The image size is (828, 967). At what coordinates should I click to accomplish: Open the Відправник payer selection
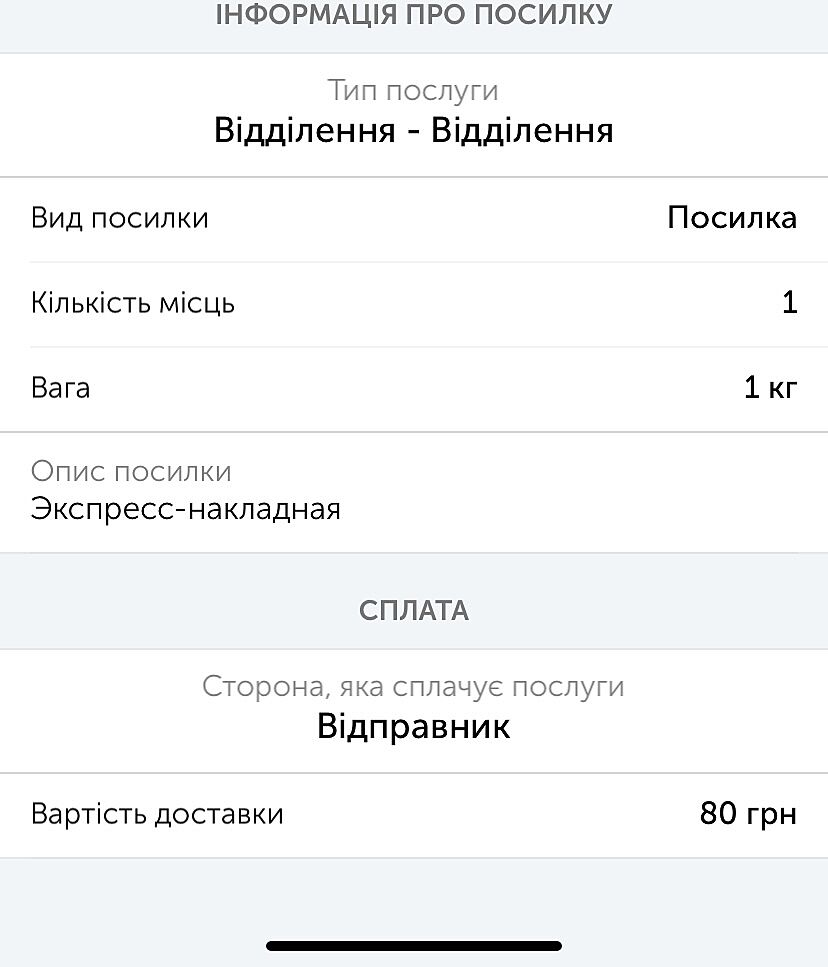414,727
